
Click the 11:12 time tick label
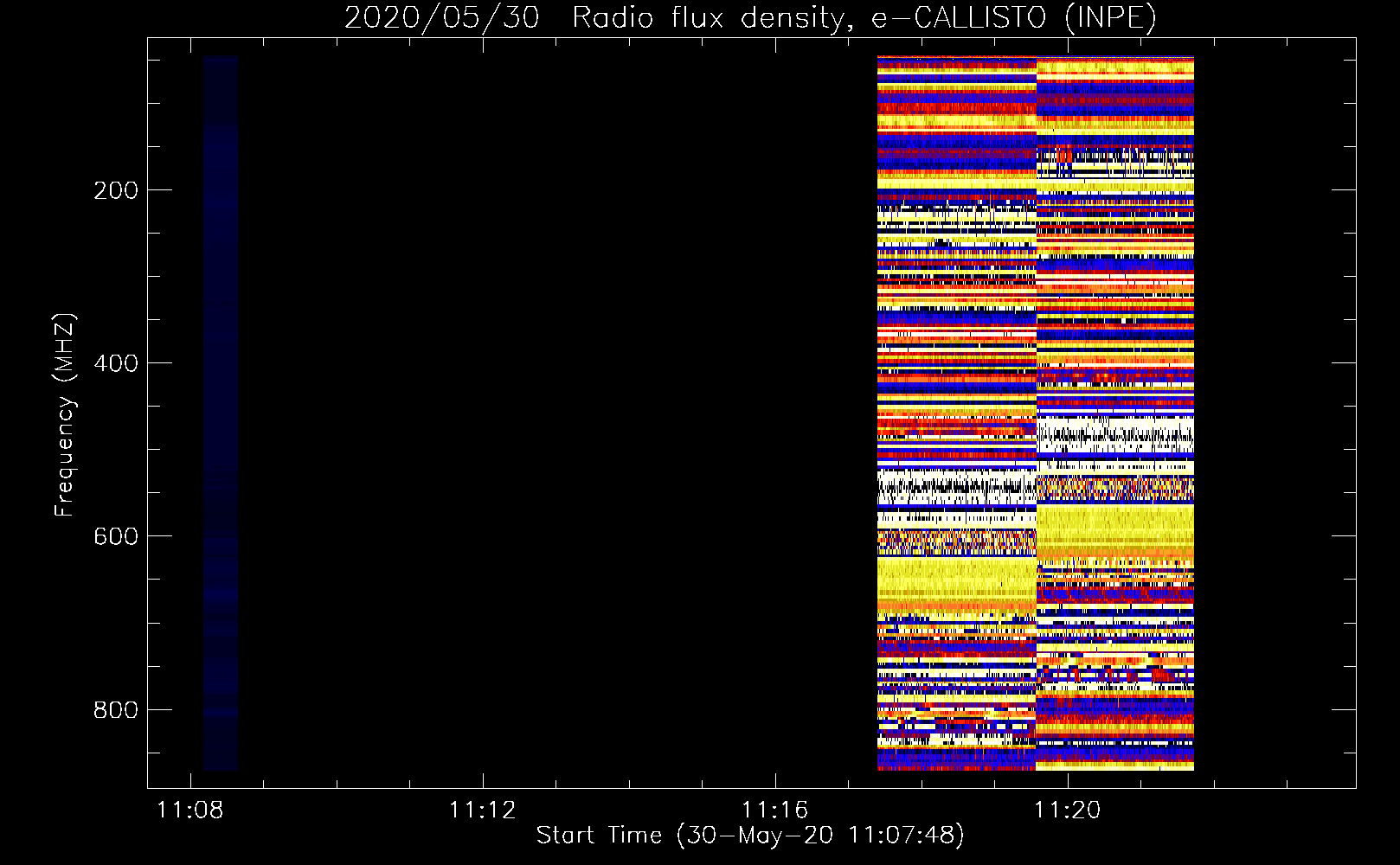(x=483, y=810)
